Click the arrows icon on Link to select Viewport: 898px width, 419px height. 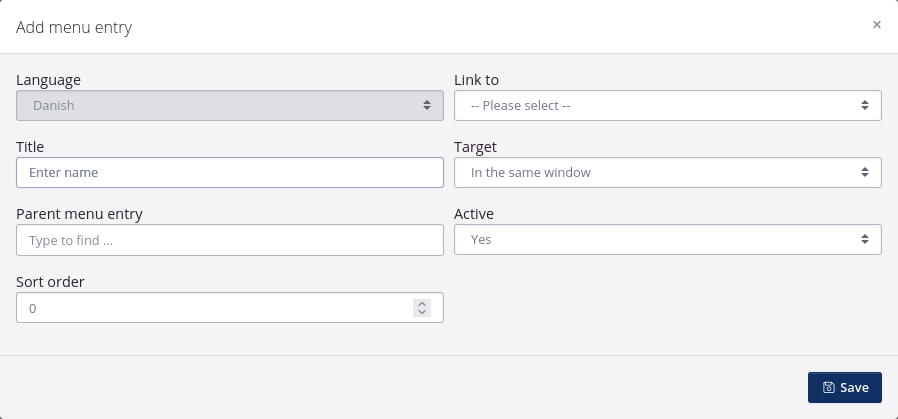point(865,105)
